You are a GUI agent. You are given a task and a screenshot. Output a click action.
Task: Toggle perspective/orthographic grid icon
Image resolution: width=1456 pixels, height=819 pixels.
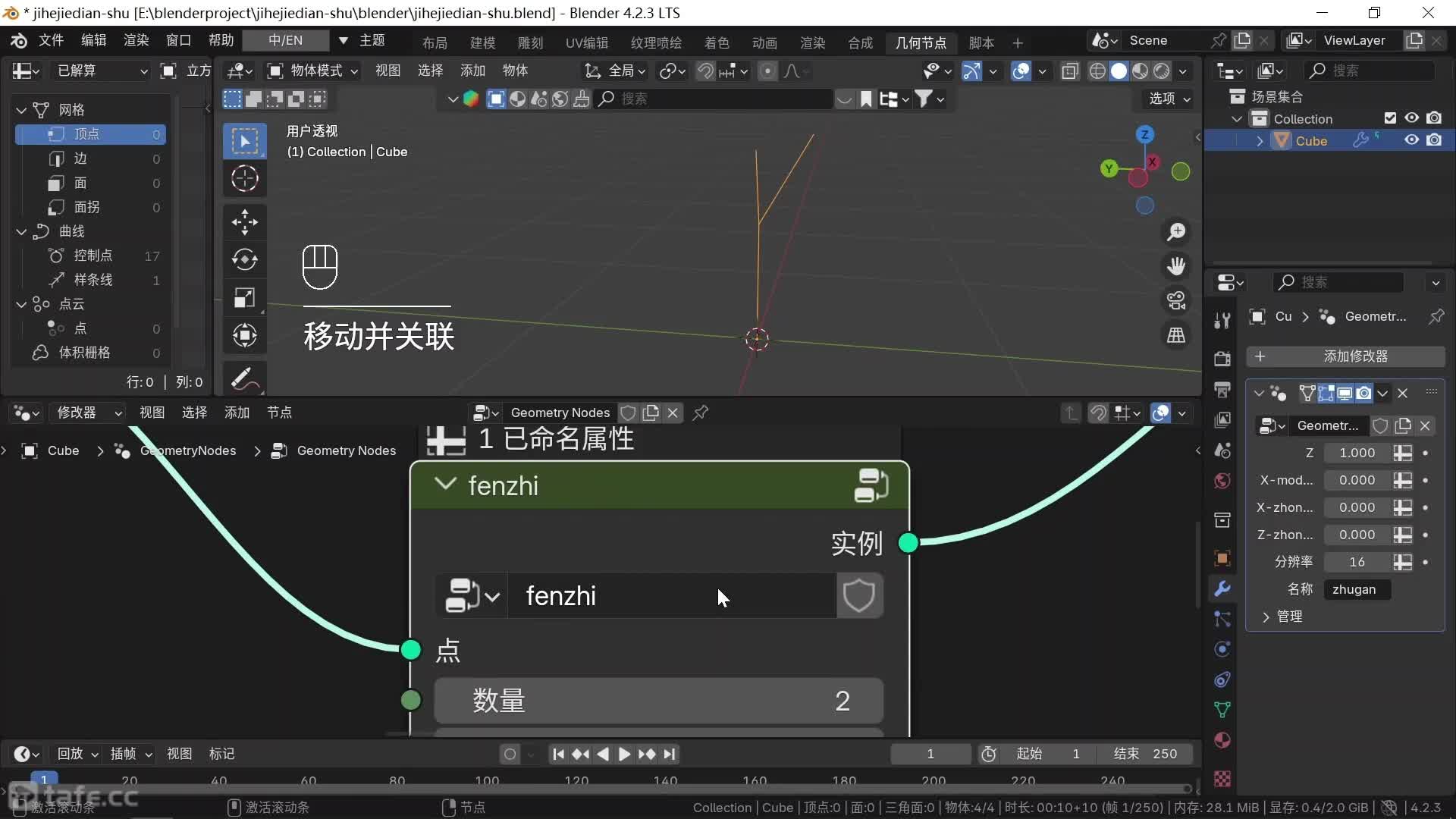coord(1176,335)
